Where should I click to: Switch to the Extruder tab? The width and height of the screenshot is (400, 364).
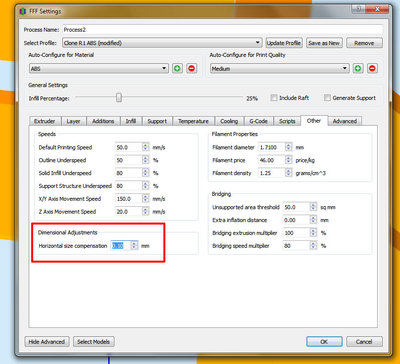tap(45, 121)
